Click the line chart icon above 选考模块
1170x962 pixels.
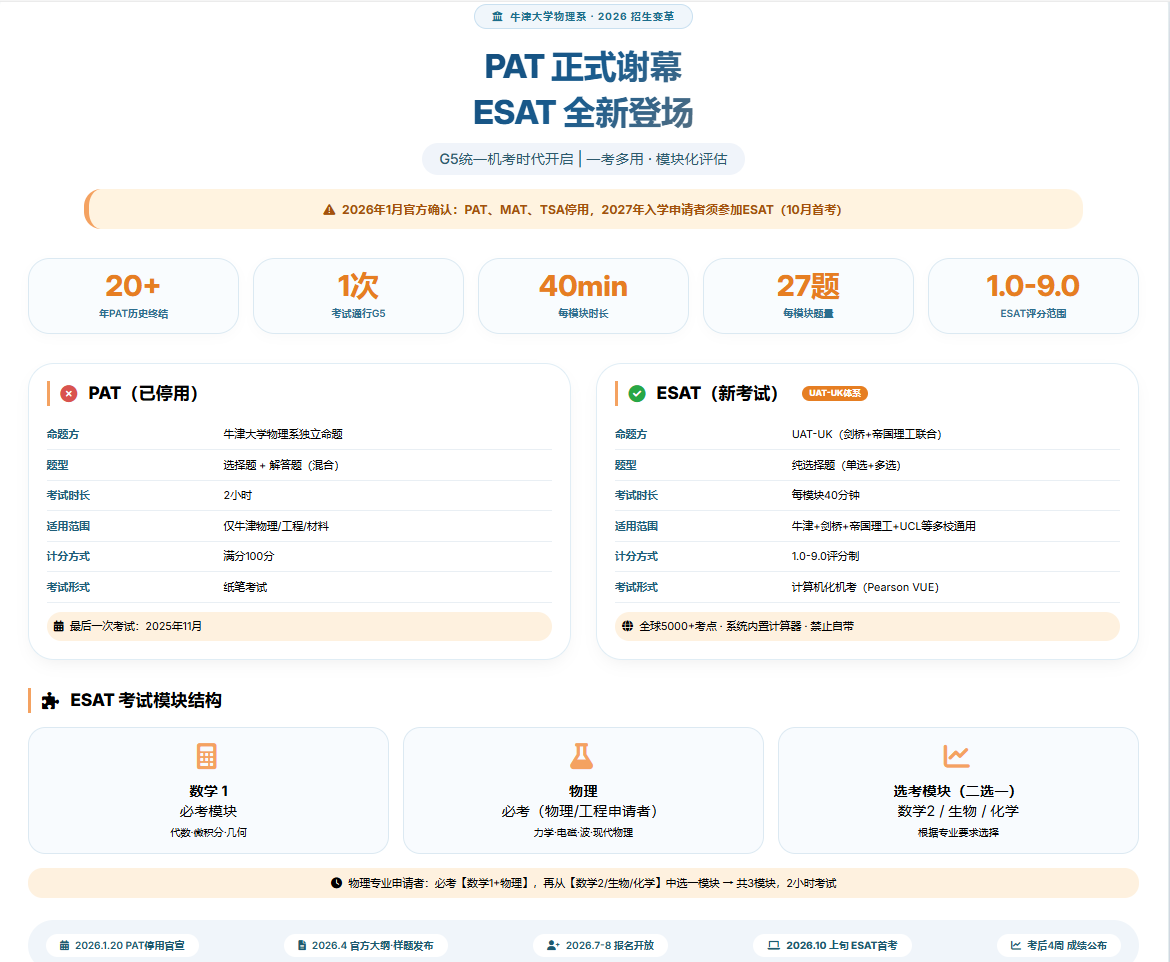pyautogui.click(x=957, y=756)
